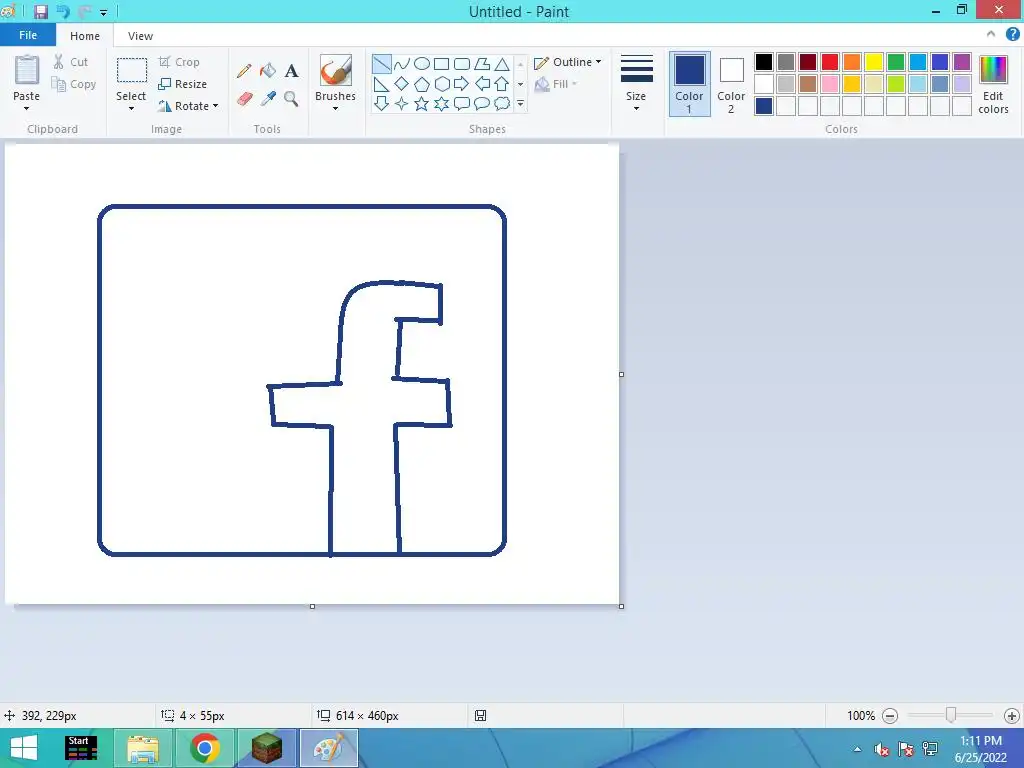Viewport: 1024px width, 768px height.
Task: Open the Windows Start button
Action: 24,748
